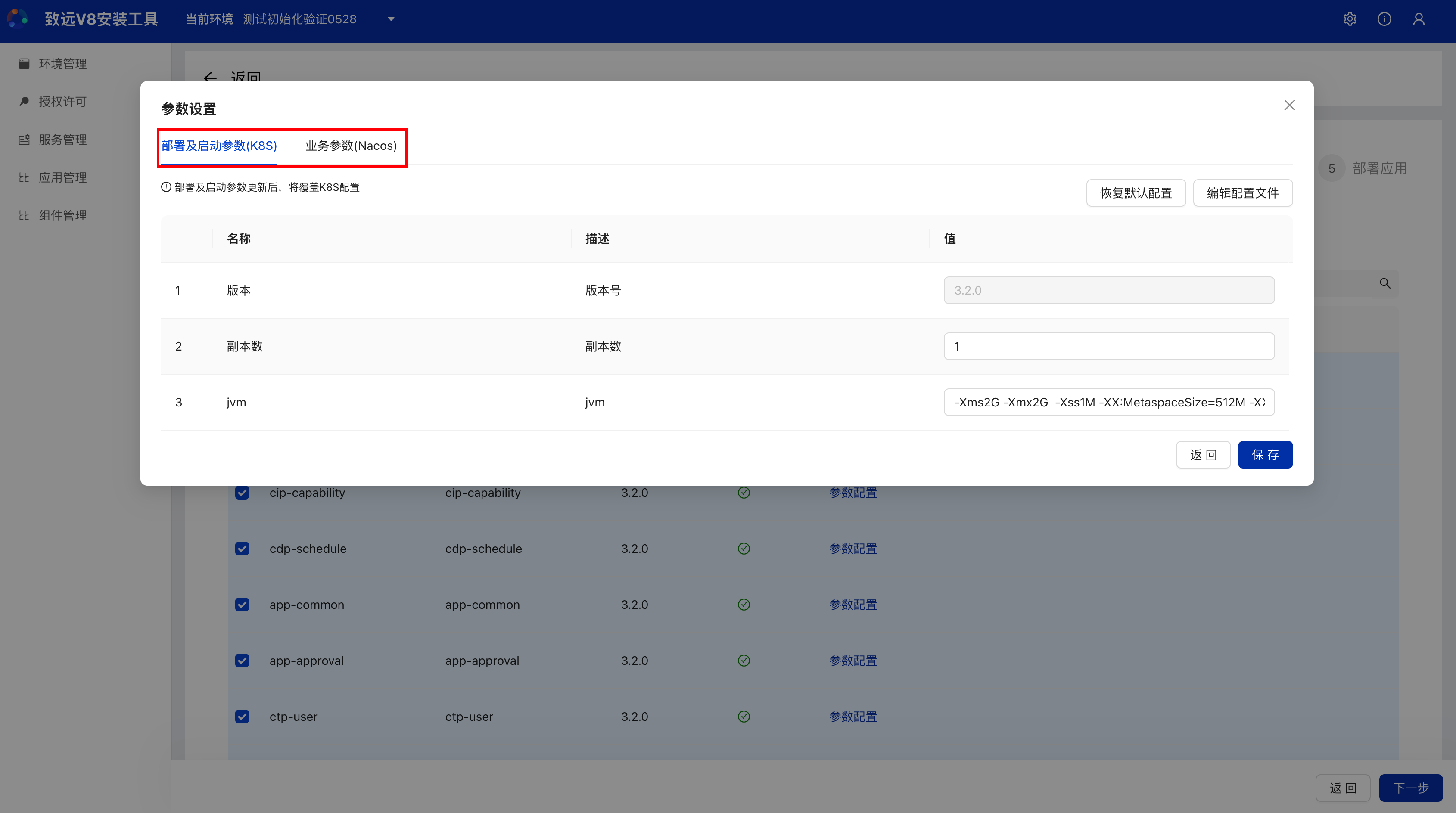Expand the current environment dropdown arrow
Image resolution: width=1456 pixels, height=813 pixels.
point(391,19)
